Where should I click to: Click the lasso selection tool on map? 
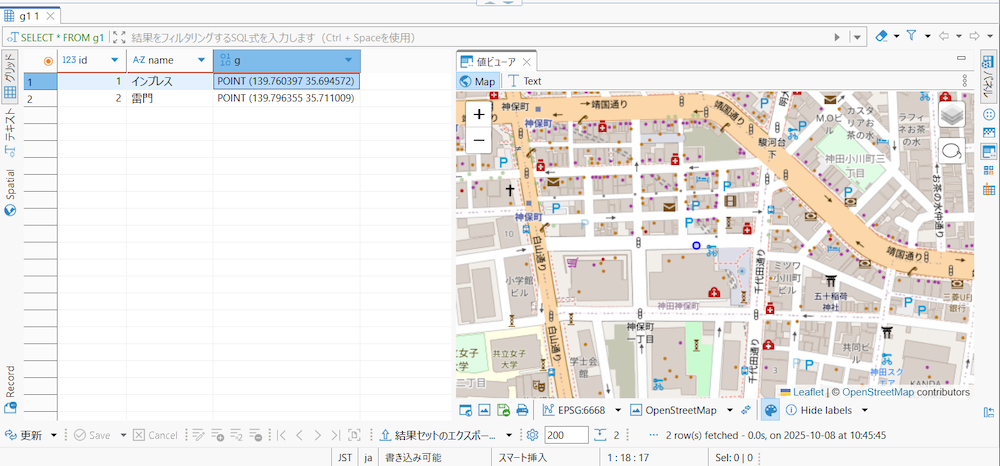coord(951,150)
